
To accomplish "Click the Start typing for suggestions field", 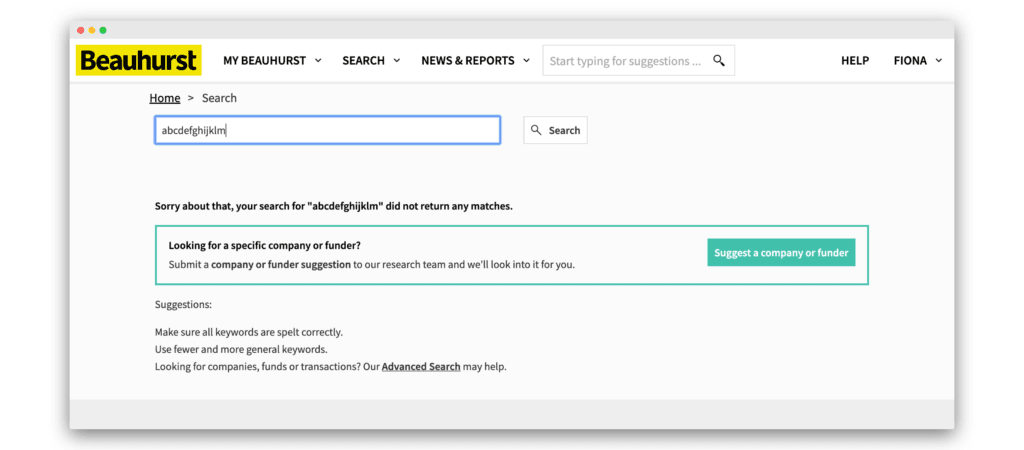I will click(x=638, y=60).
